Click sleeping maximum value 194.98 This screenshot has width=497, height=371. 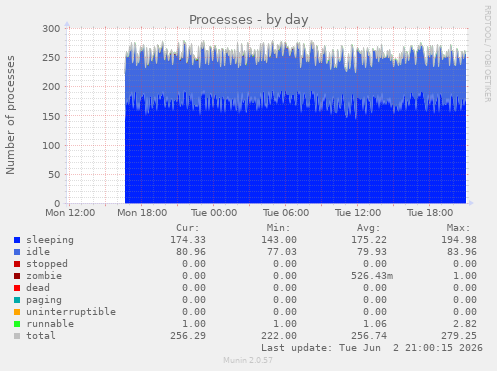pyautogui.click(x=459, y=240)
